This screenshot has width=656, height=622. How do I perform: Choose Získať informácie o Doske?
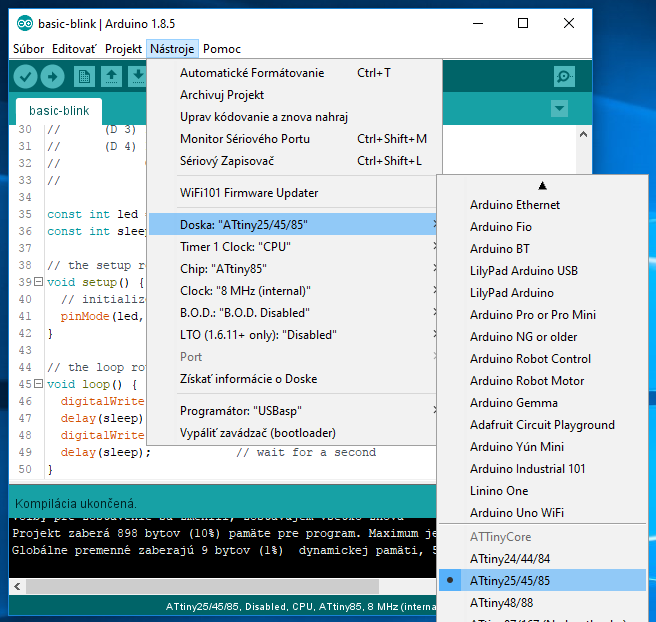[x=293, y=379]
